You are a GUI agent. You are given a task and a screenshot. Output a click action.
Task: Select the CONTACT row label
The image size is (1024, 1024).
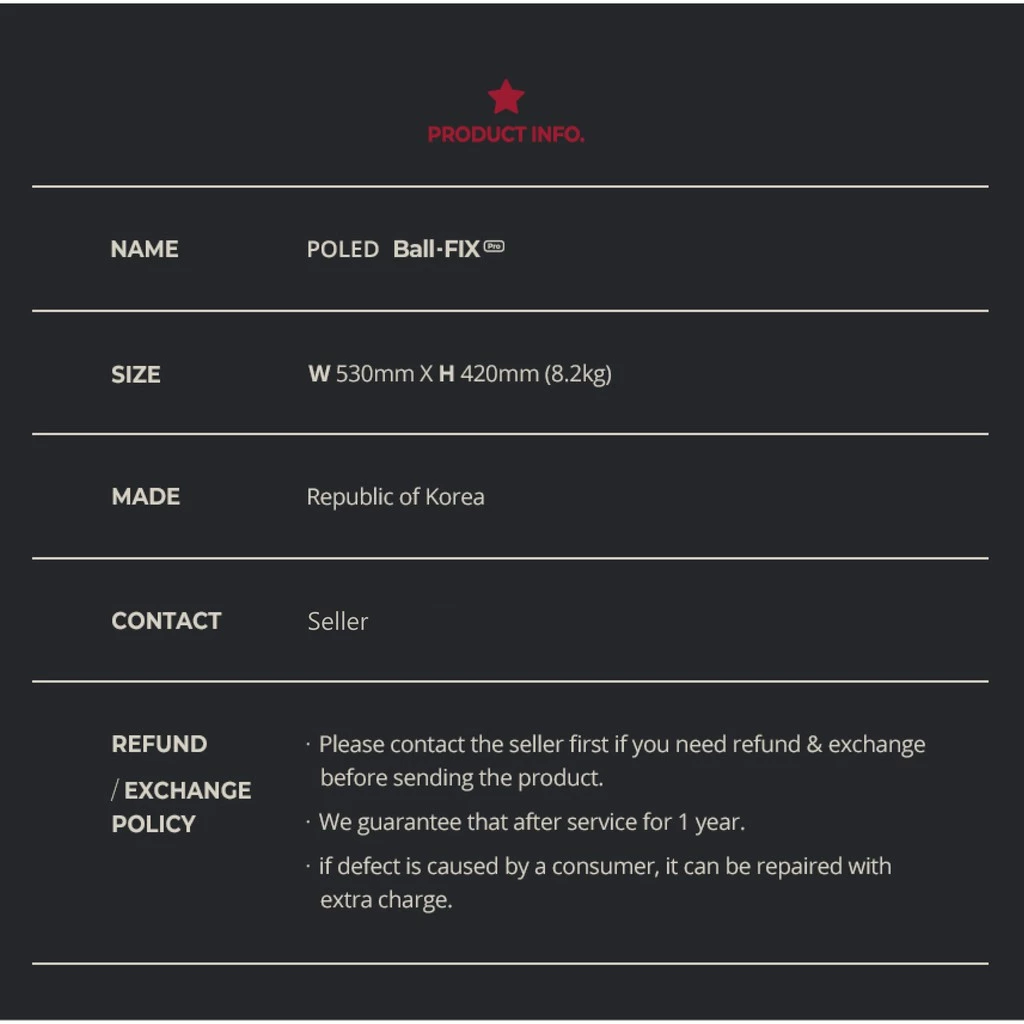pos(167,620)
